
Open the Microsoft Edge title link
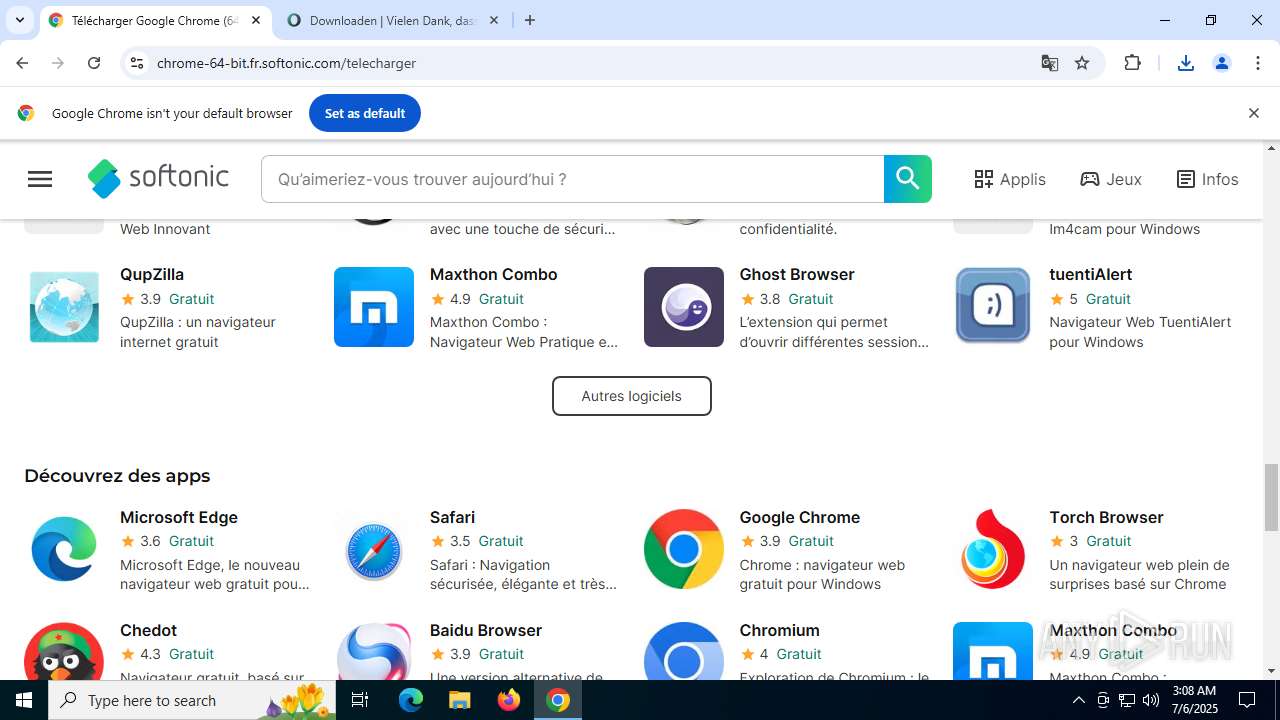coord(179,517)
